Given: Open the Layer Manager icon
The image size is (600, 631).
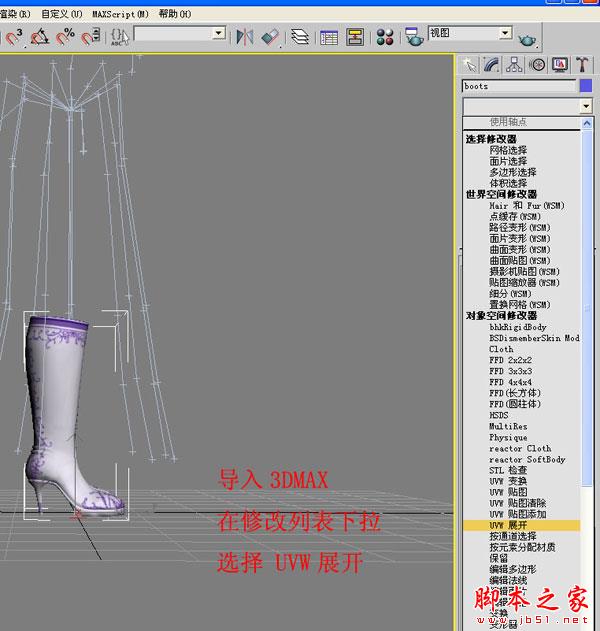Looking at the screenshot, I should pyautogui.click(x=300, y=37).
